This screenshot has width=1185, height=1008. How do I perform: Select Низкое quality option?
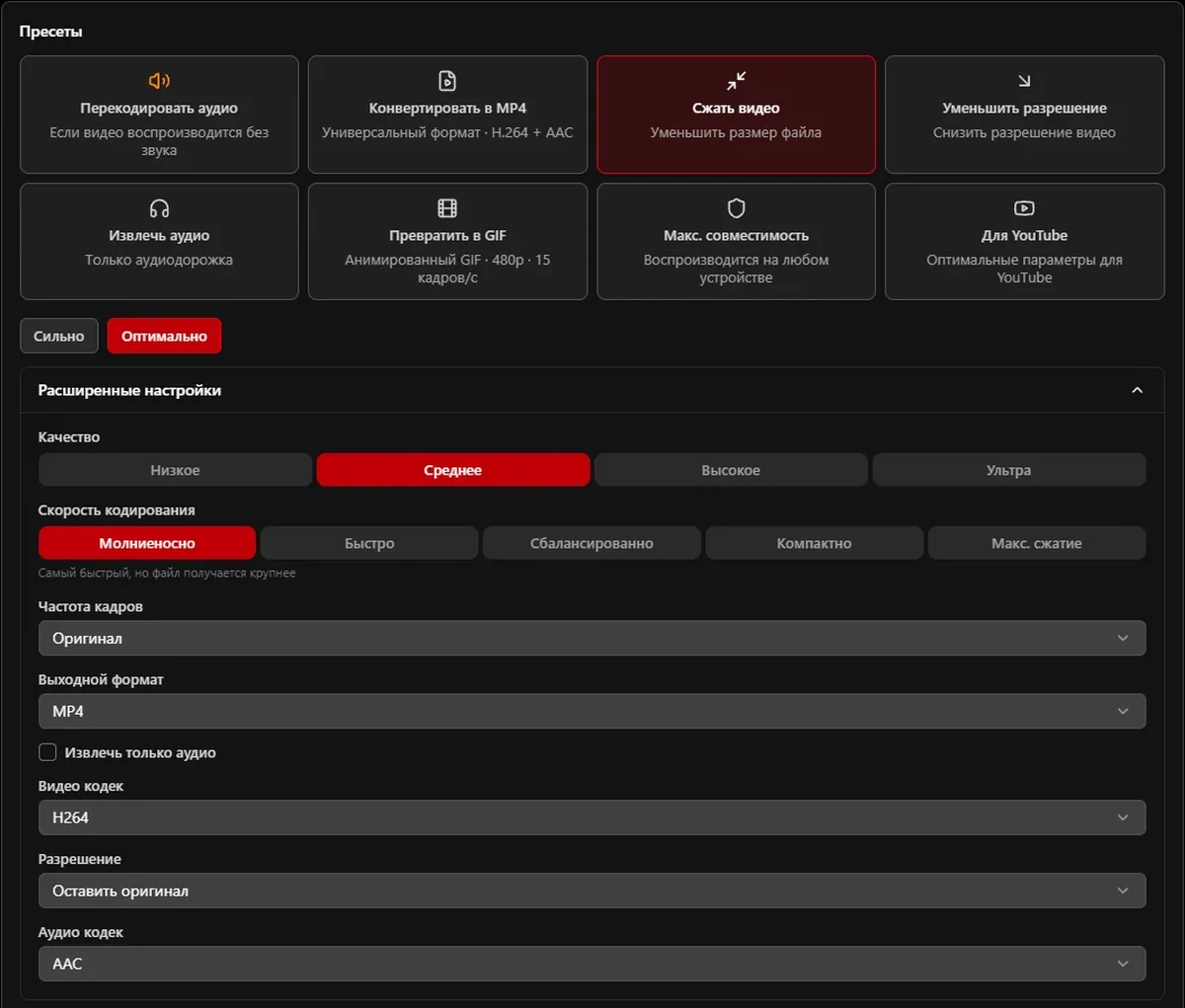click(175, 470)
